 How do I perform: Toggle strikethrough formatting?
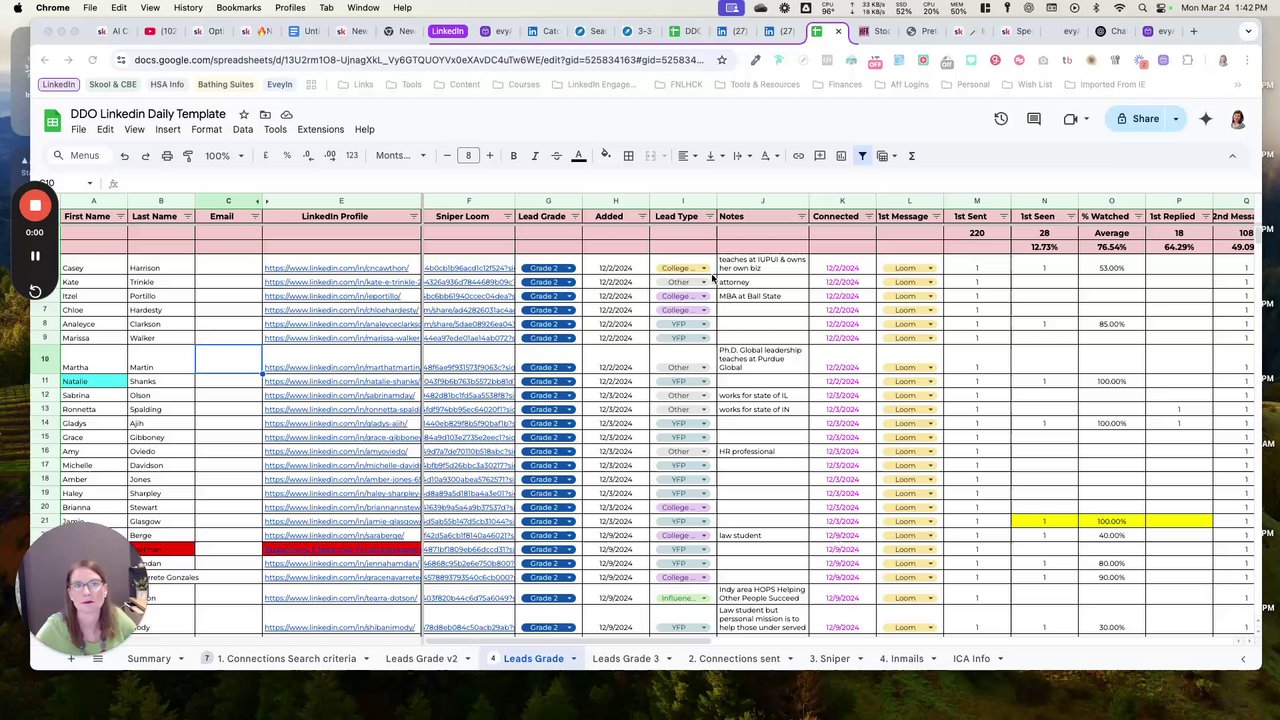coord(555,156)
